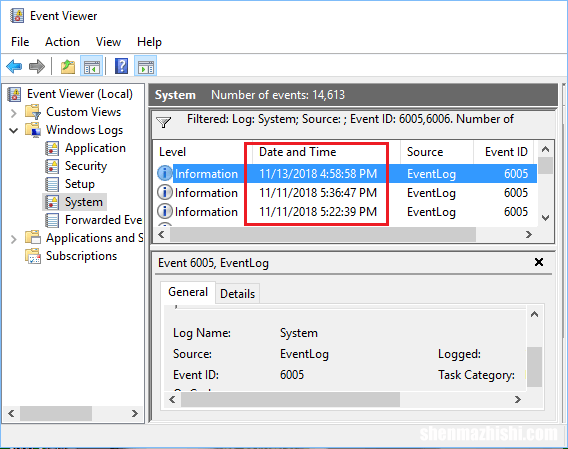This screenshot has width=568, height=449.
Task: Click the Up One Level folder icon
Action: [68, 67]
